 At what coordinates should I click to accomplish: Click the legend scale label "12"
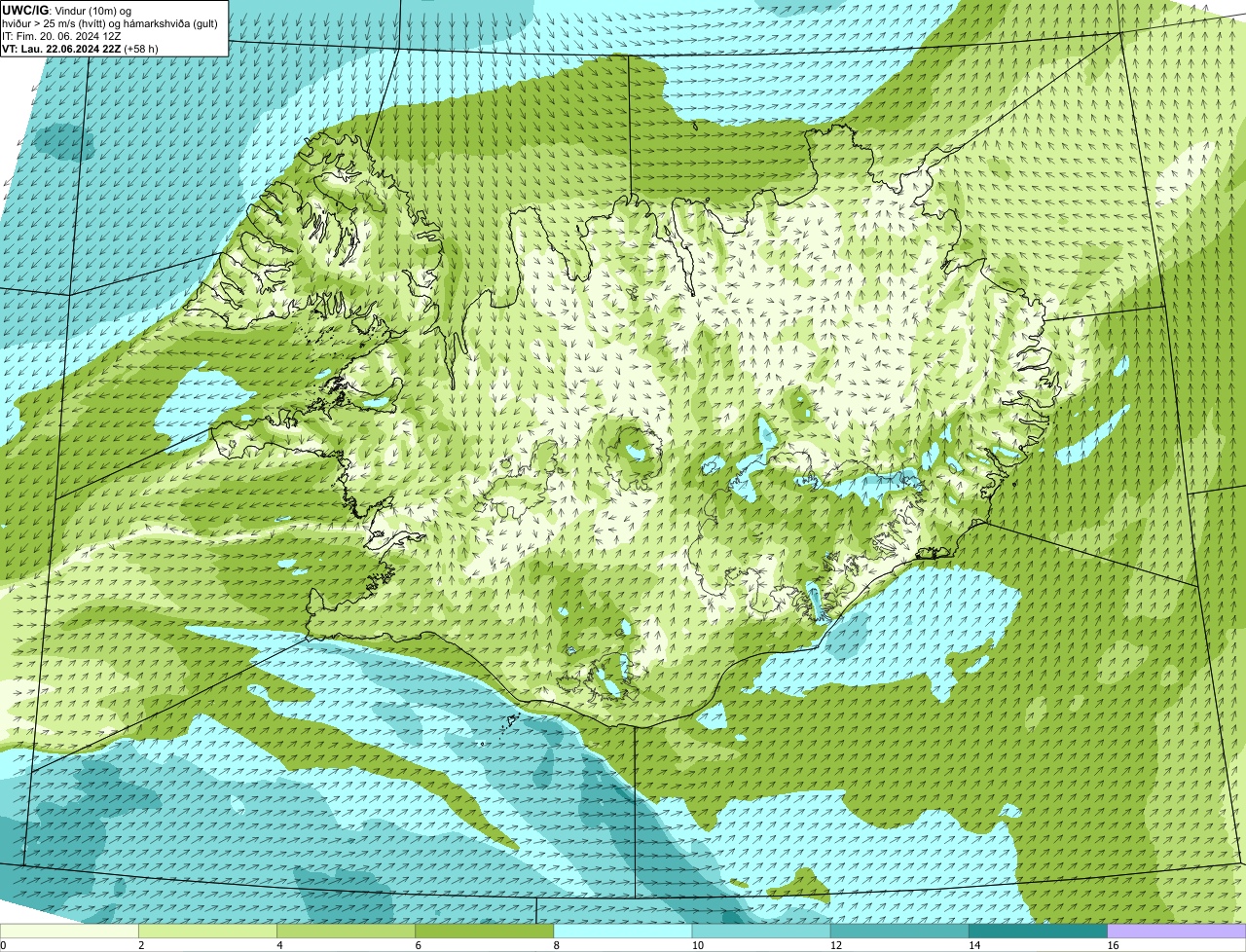[x=835, y=945]
